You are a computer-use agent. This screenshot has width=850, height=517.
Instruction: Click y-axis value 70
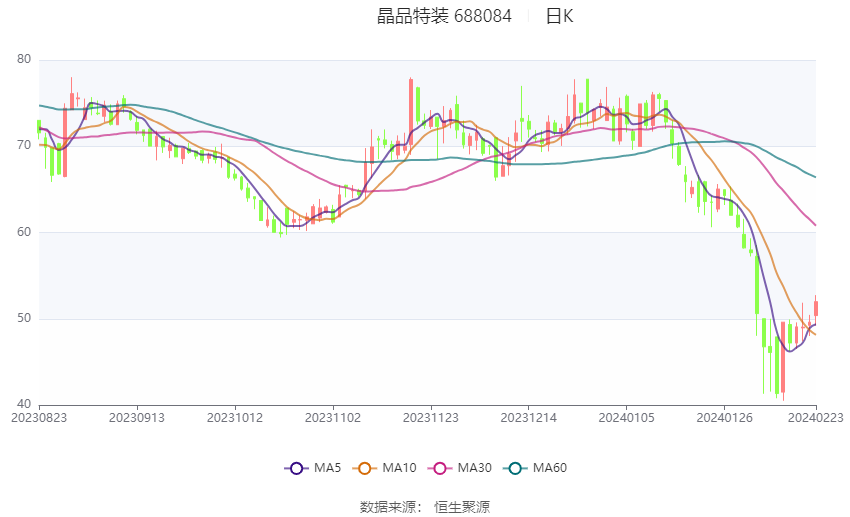click(24, 145)
